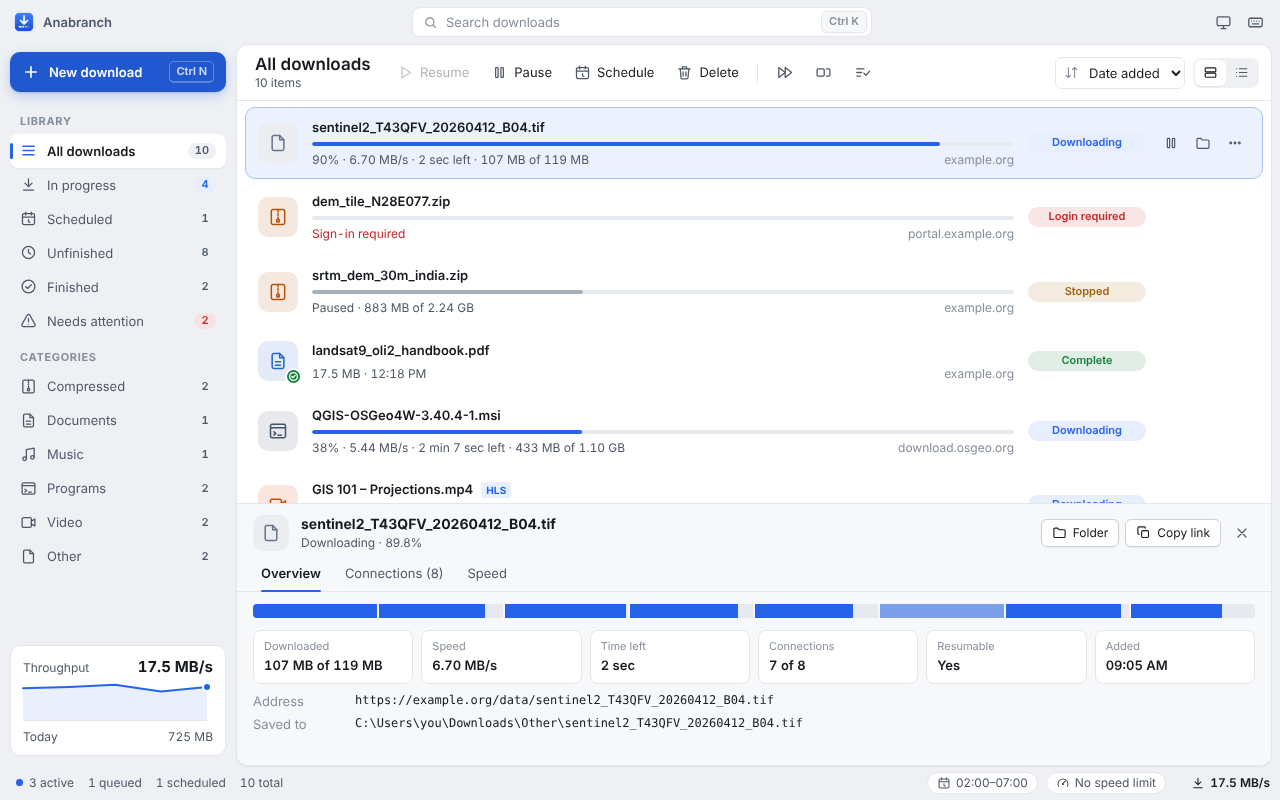The width and height of the screenshot is (1280, 800).
Task: Click the Search downloads field
Action: pos(642,22)
